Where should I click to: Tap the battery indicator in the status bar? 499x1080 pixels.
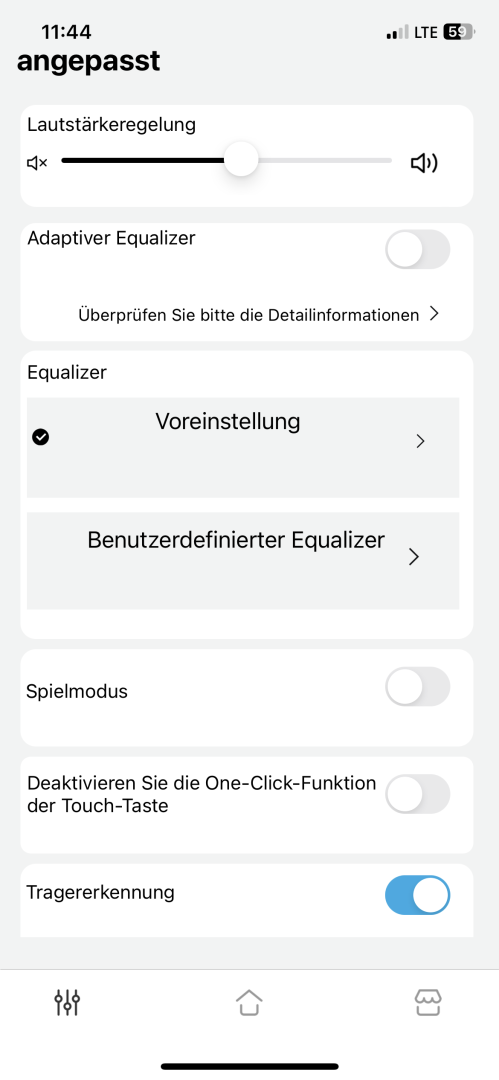(458, 32)
